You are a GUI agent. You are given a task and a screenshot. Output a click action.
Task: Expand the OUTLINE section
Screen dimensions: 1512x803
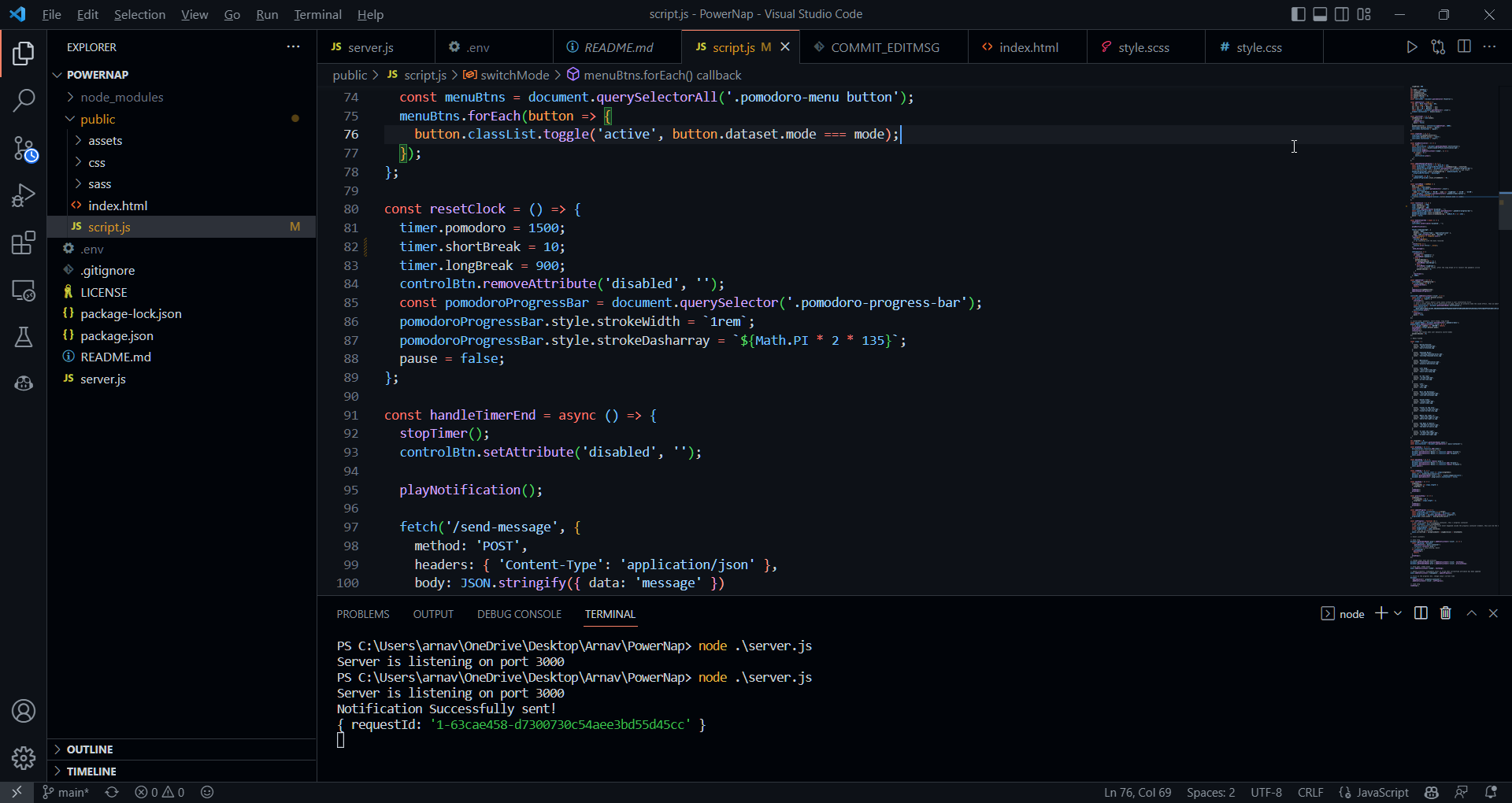[90, 749]
